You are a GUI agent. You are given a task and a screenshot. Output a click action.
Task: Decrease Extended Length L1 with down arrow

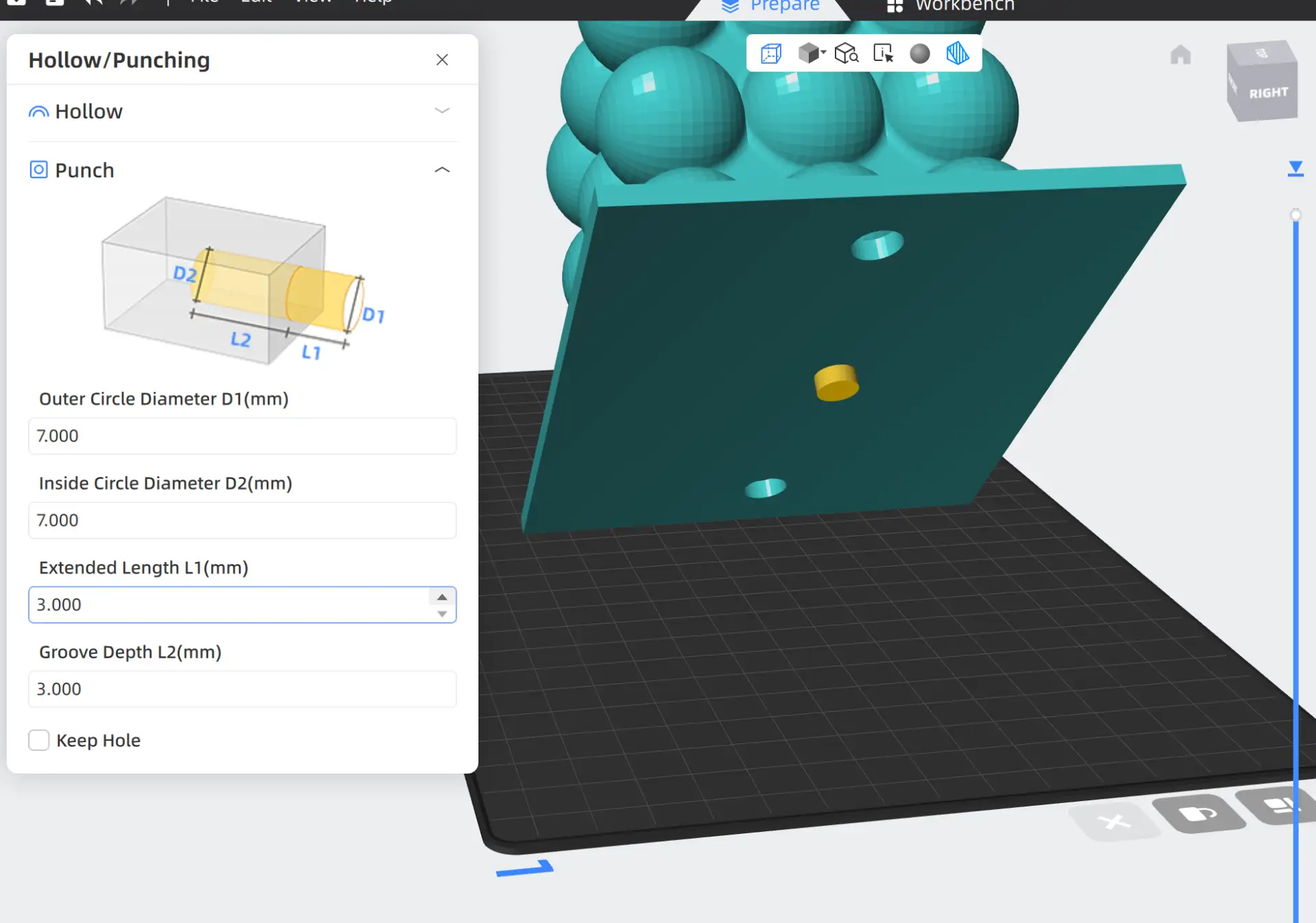point(442,613)
